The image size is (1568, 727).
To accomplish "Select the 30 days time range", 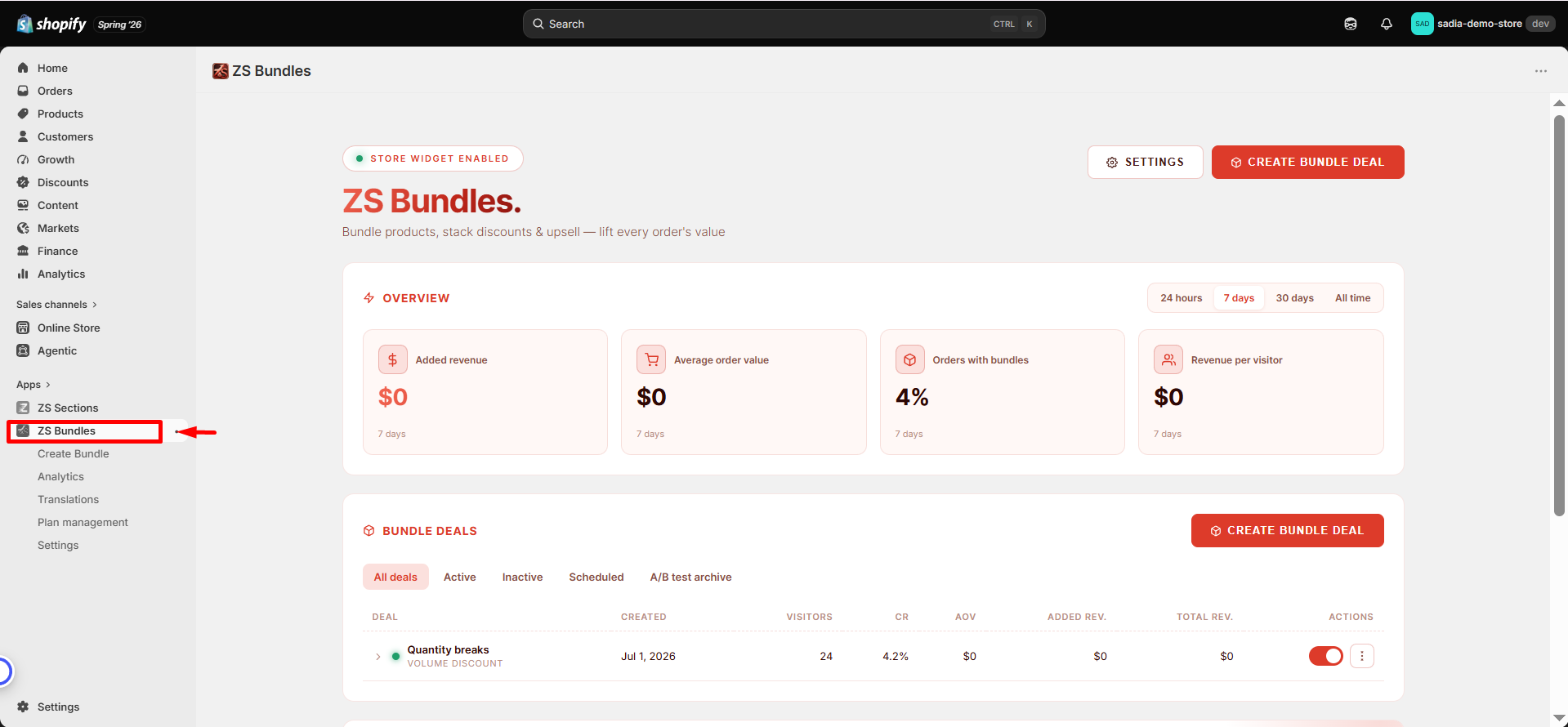I will tap(1295, 298).
